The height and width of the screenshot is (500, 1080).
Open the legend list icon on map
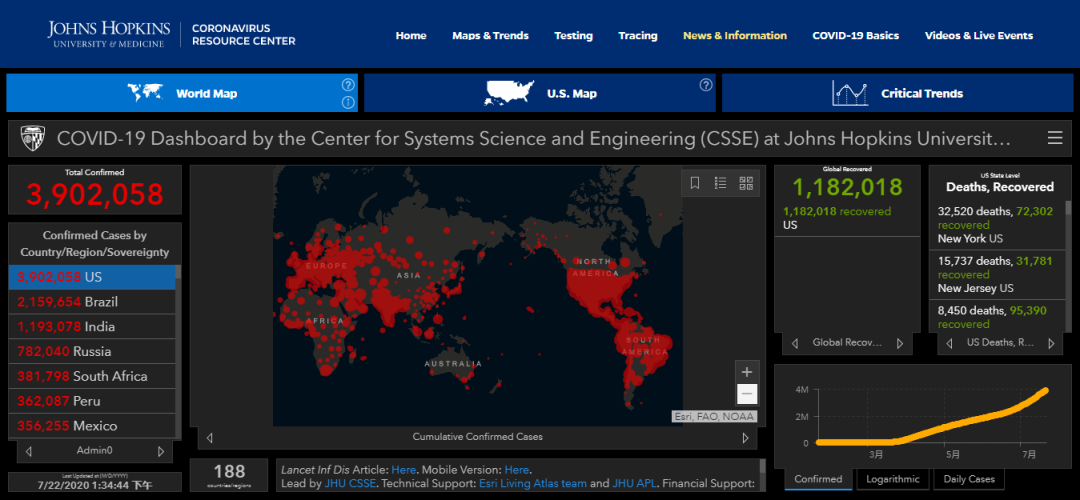tap(720, 183)
